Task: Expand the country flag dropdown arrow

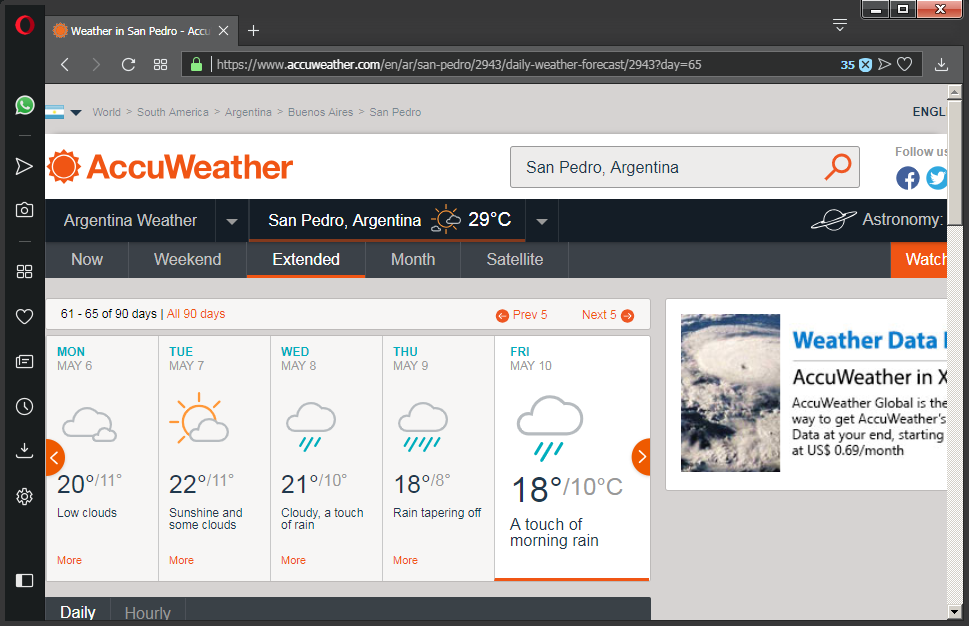Action: pos(76,112)
